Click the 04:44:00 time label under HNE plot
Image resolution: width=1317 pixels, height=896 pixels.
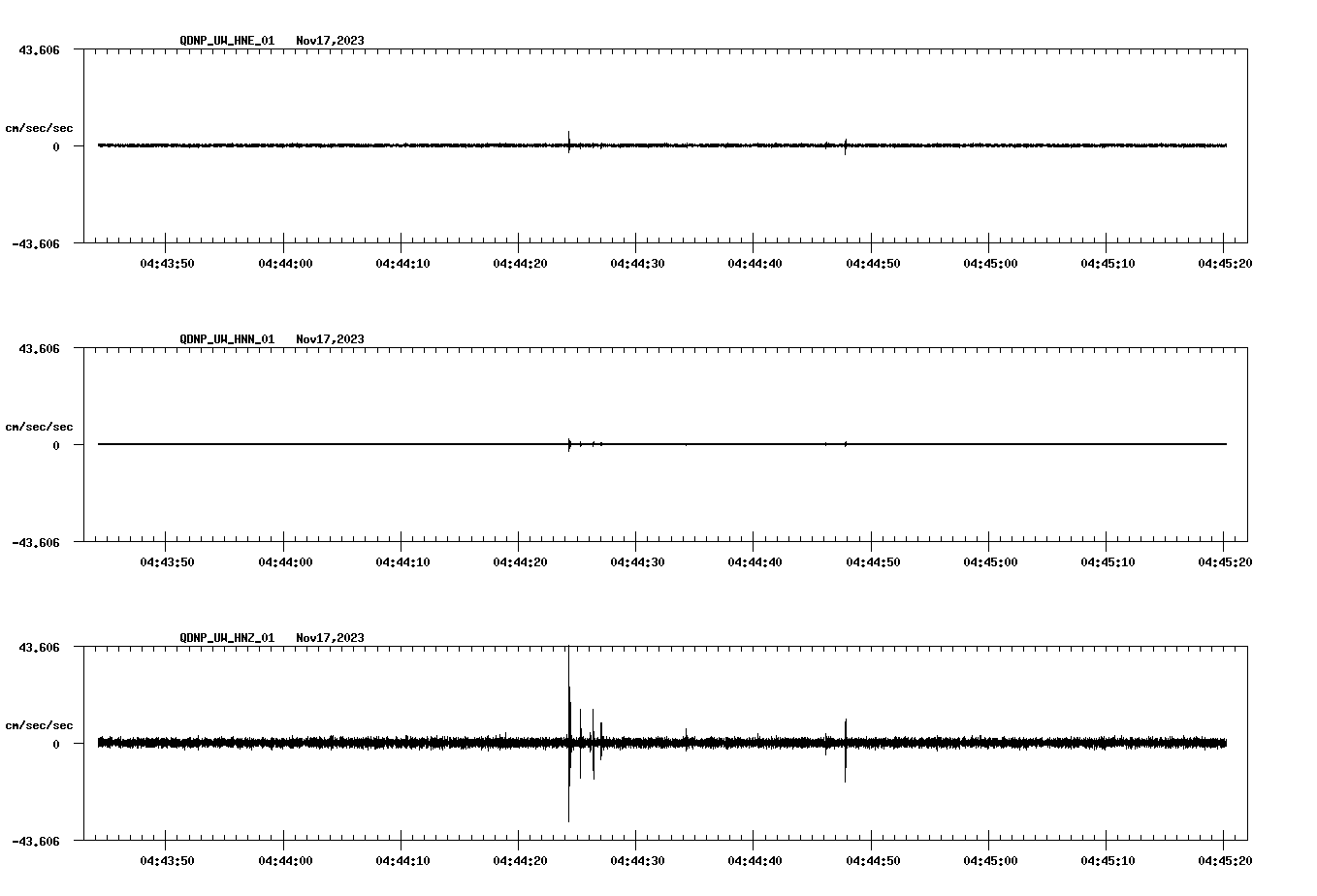point(283,263)
